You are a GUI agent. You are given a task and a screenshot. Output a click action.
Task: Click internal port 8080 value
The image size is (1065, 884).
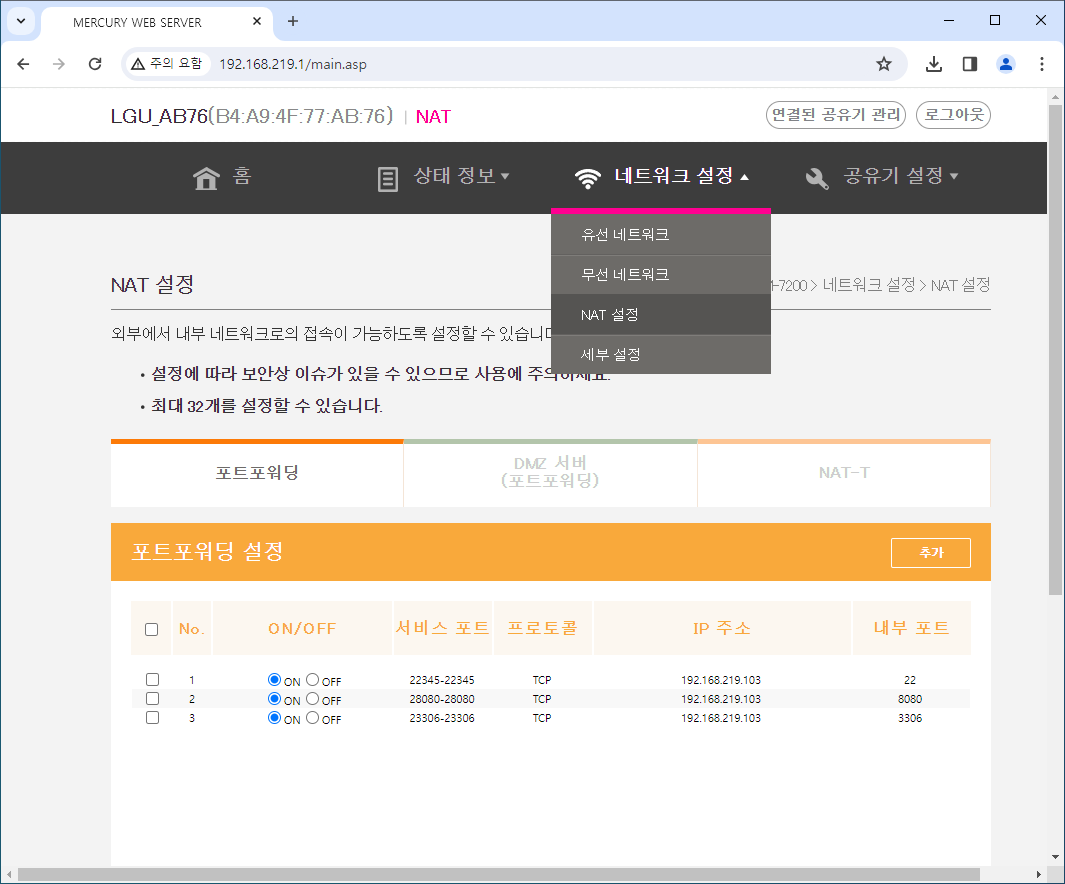pyautogui.click(x=910, y=699)
